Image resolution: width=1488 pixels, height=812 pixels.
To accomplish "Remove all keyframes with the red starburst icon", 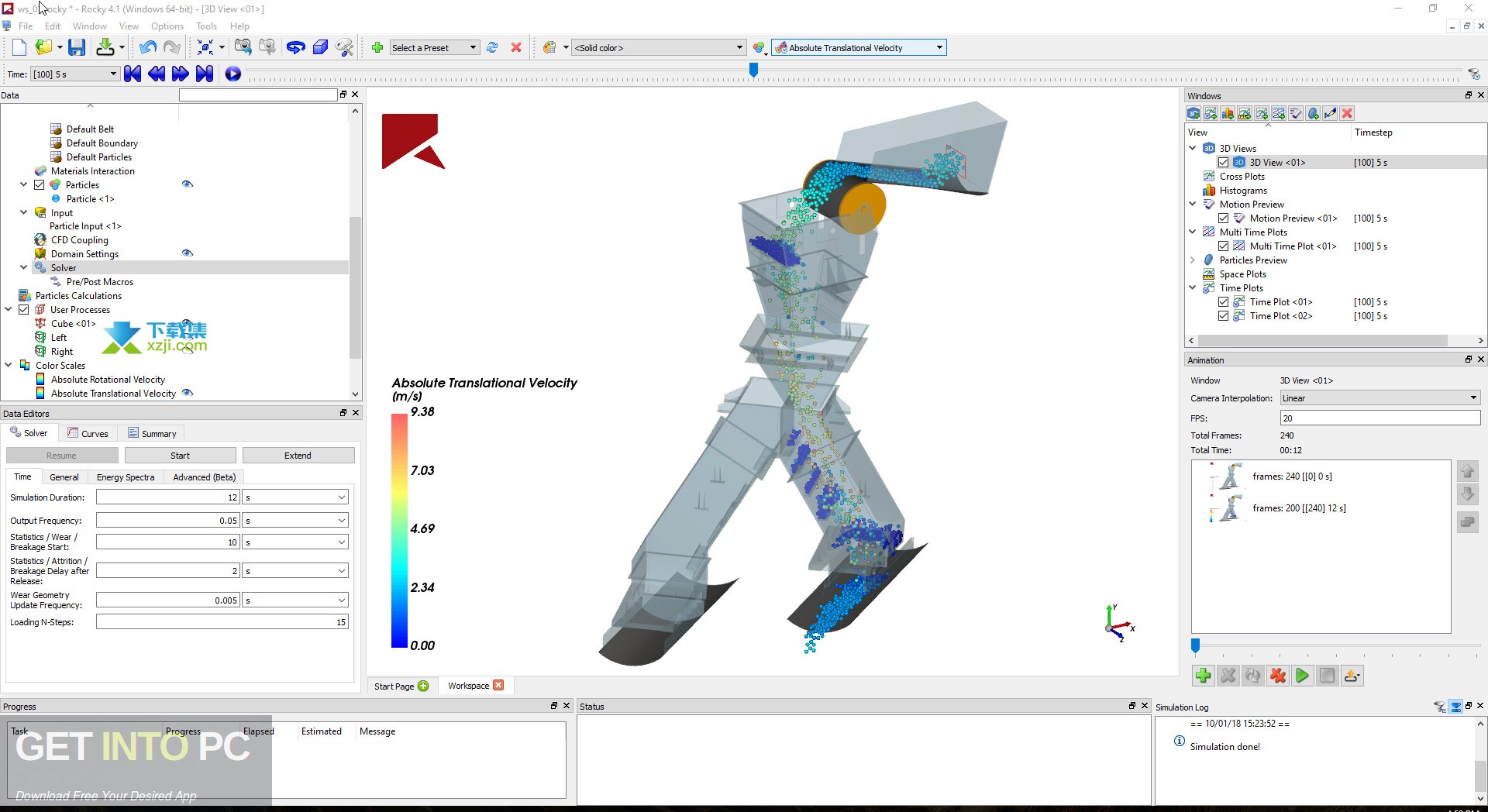I will 1277,676.
